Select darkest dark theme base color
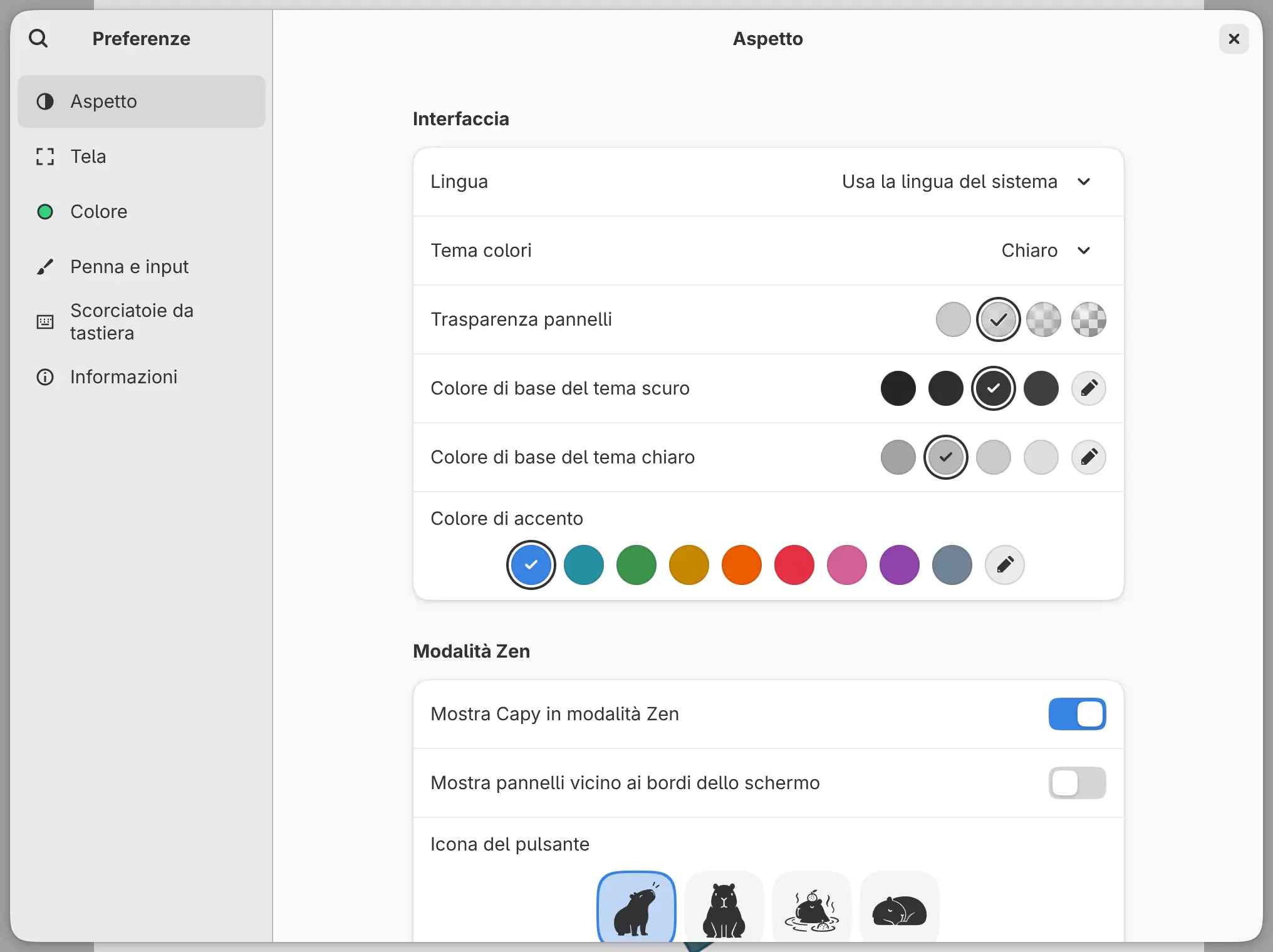The width and height of the screenshot is (1273, 952). [898, 388]
